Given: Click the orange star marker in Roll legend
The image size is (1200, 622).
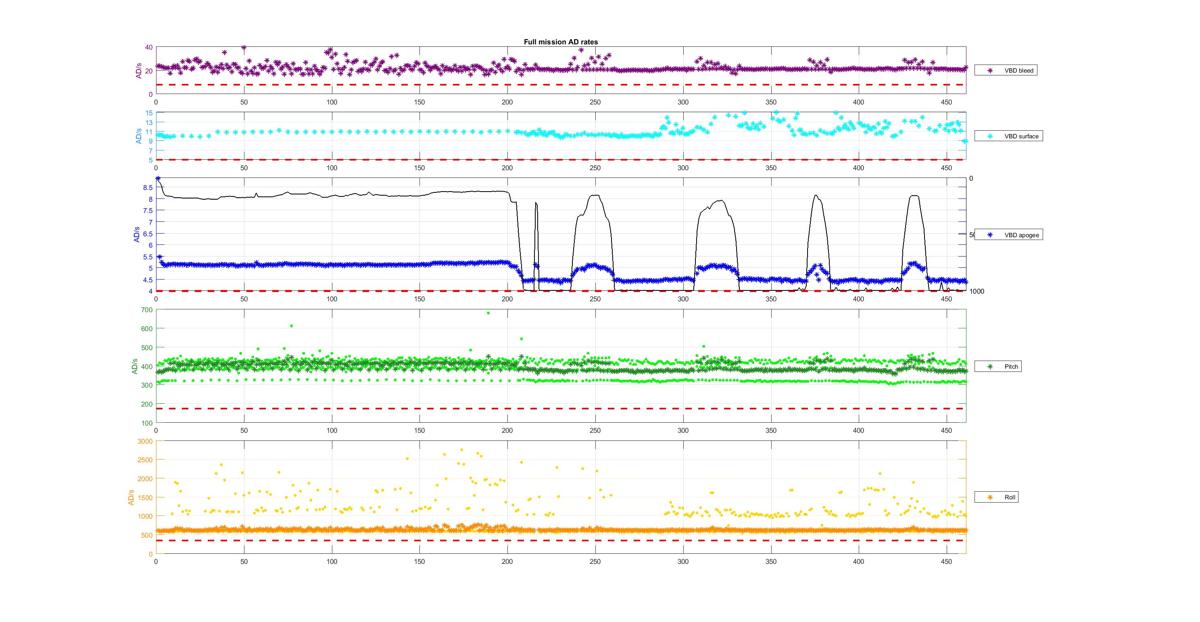Looking at the screenshot, I should (989, 497).
